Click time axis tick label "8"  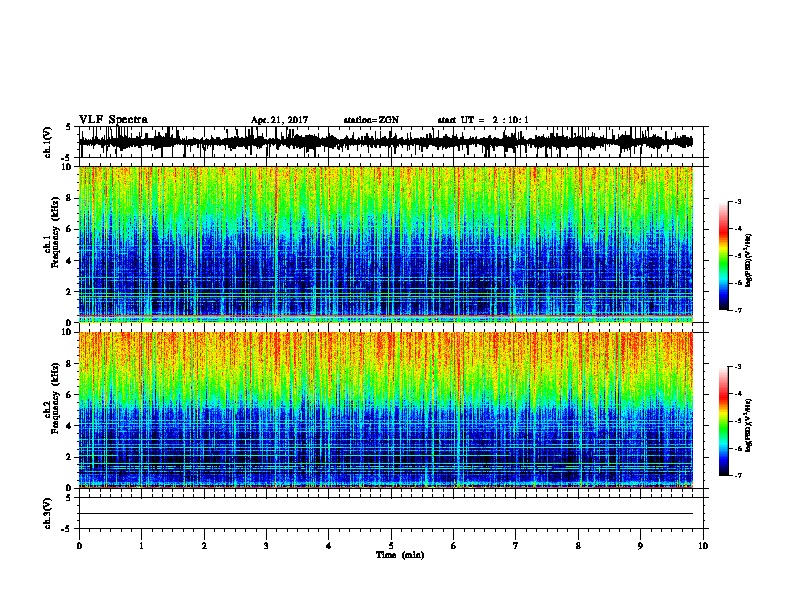[578, 546]
